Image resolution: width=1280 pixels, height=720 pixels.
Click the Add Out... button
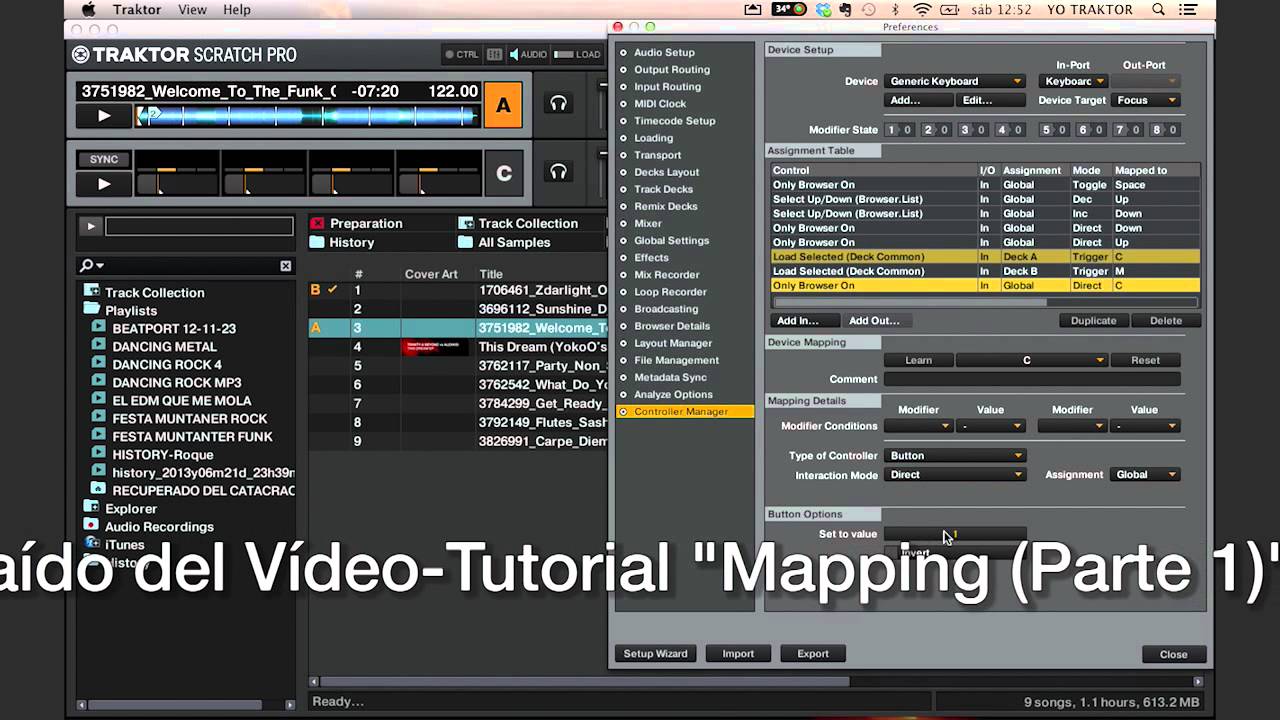coord(874,321)
